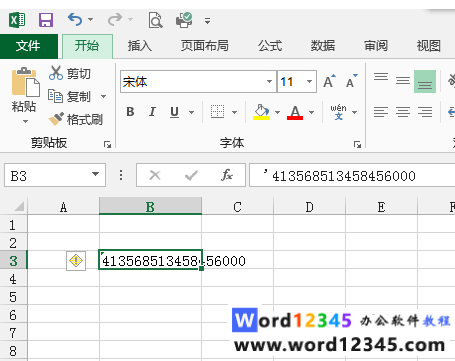
Task: Toggle underline formatting
Action: [174, 112]
